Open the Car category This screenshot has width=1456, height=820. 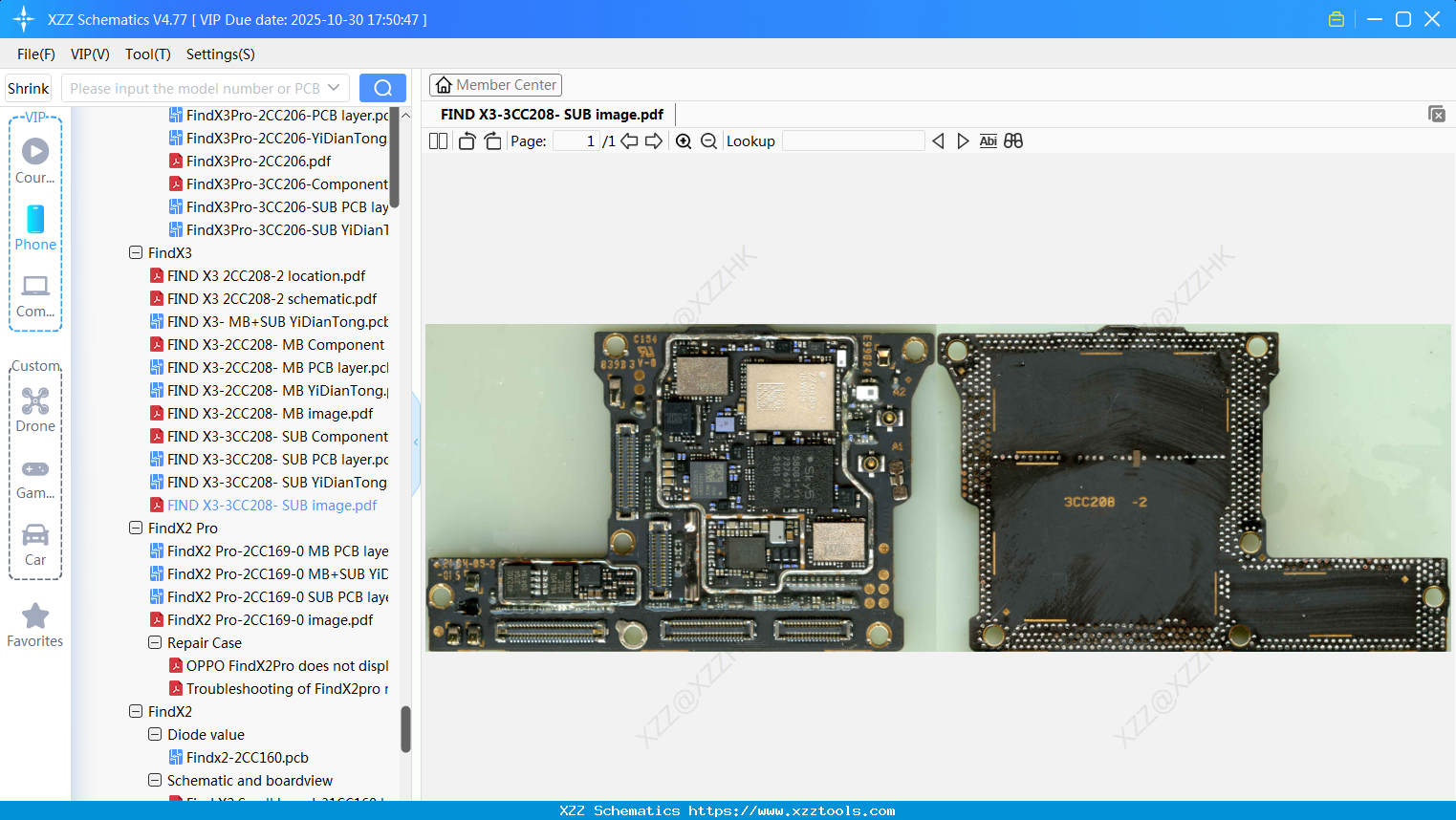pyautogui.click(x=35, y=544)
